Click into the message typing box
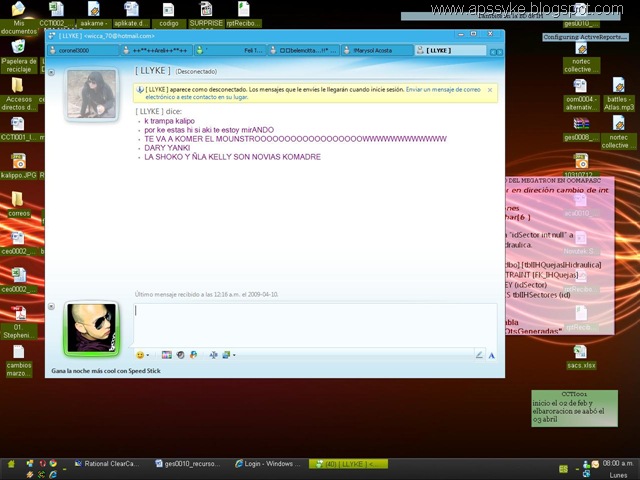The height and width of the screenshot is (480, 640). [x=316, y=325]
